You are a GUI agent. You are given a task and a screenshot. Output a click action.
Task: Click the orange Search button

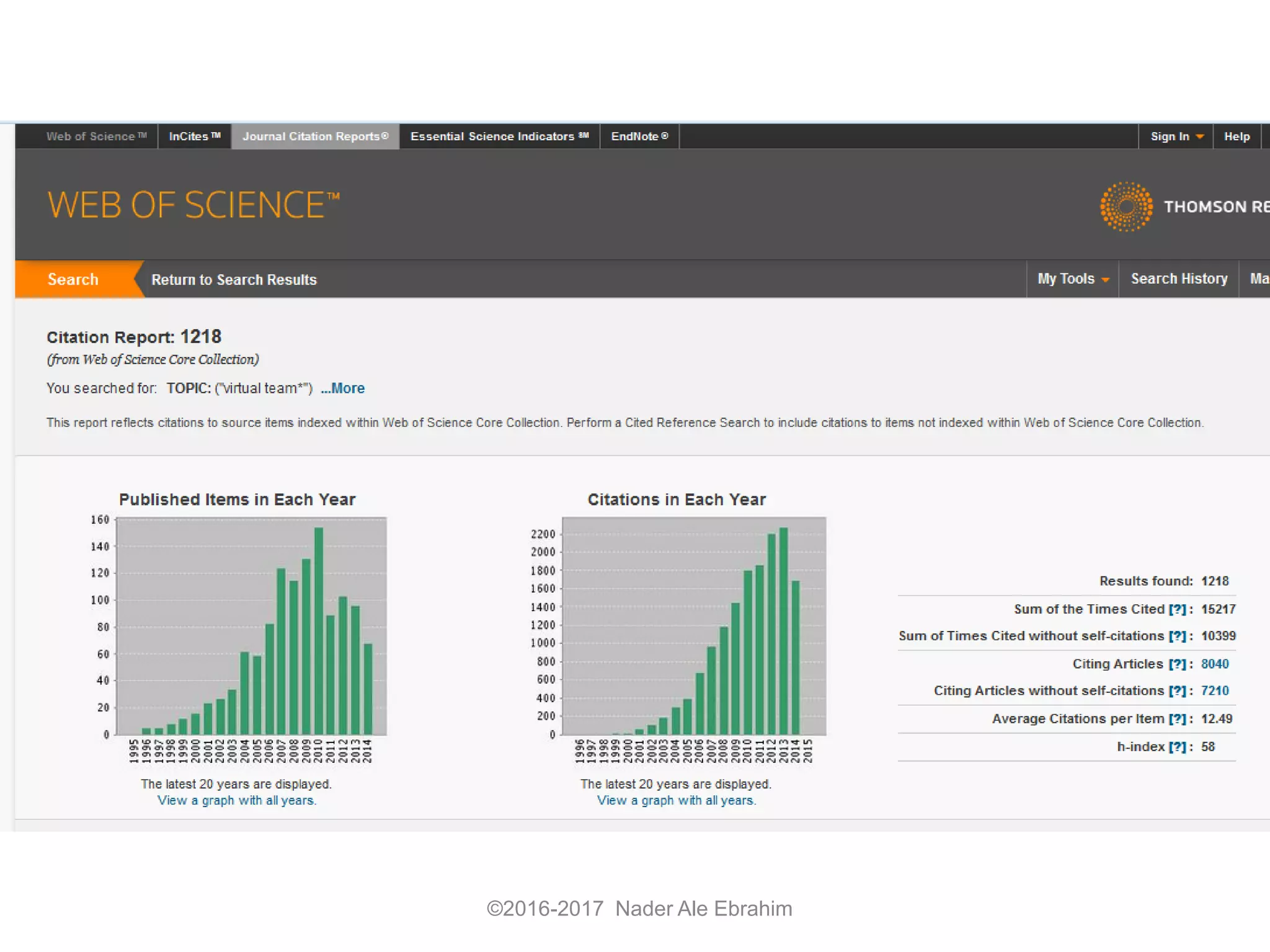coord(73,280)
